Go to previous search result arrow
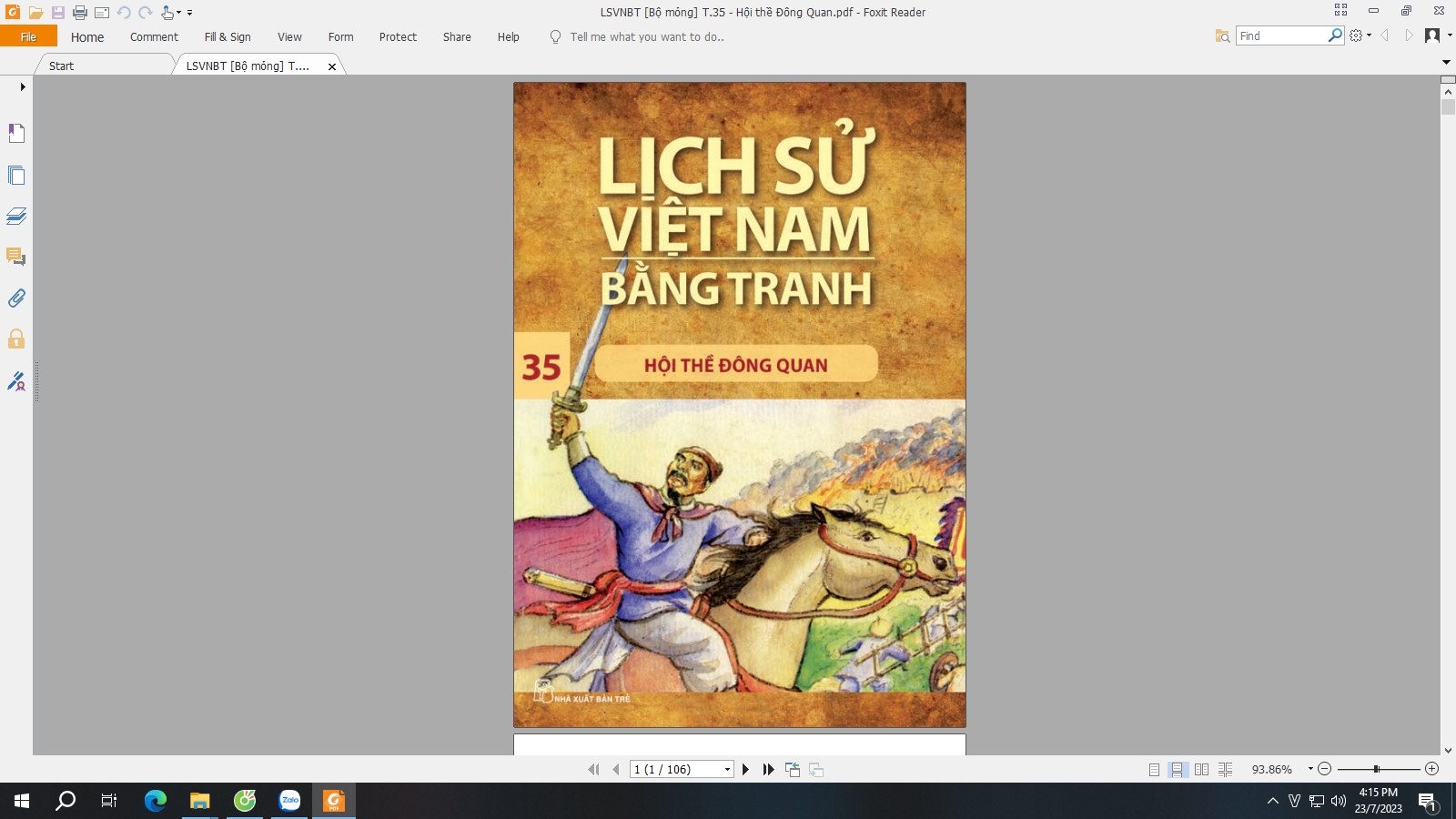The width and height of the screenshot is (1456, 819). 1385,35
